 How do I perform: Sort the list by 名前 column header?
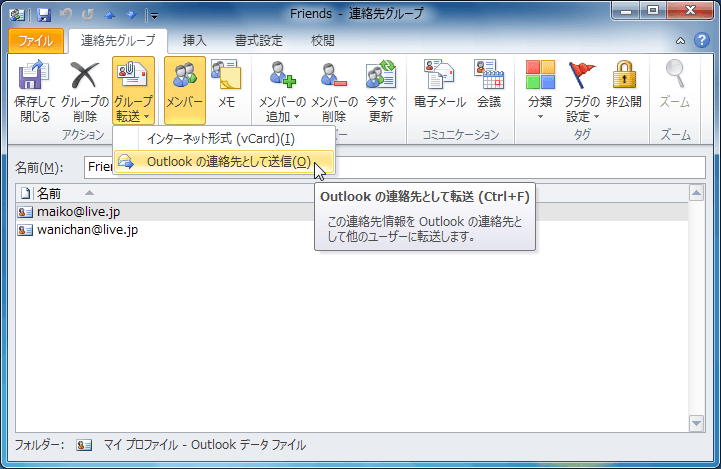point(49,194)
